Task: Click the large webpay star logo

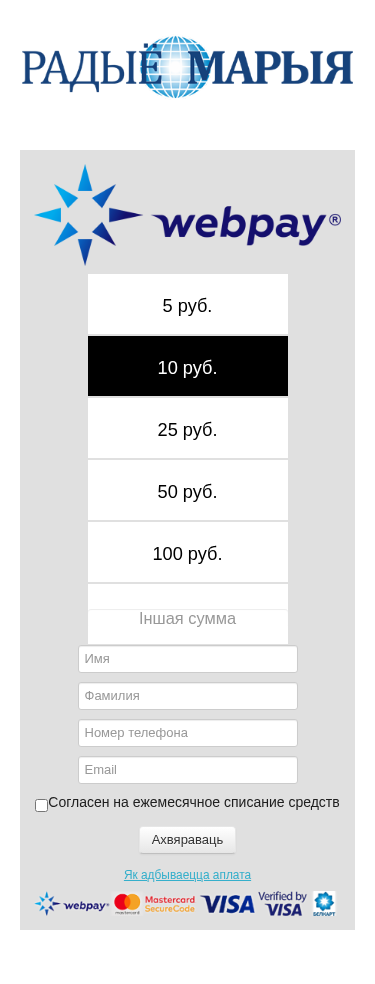Action: tap(188, 215)
